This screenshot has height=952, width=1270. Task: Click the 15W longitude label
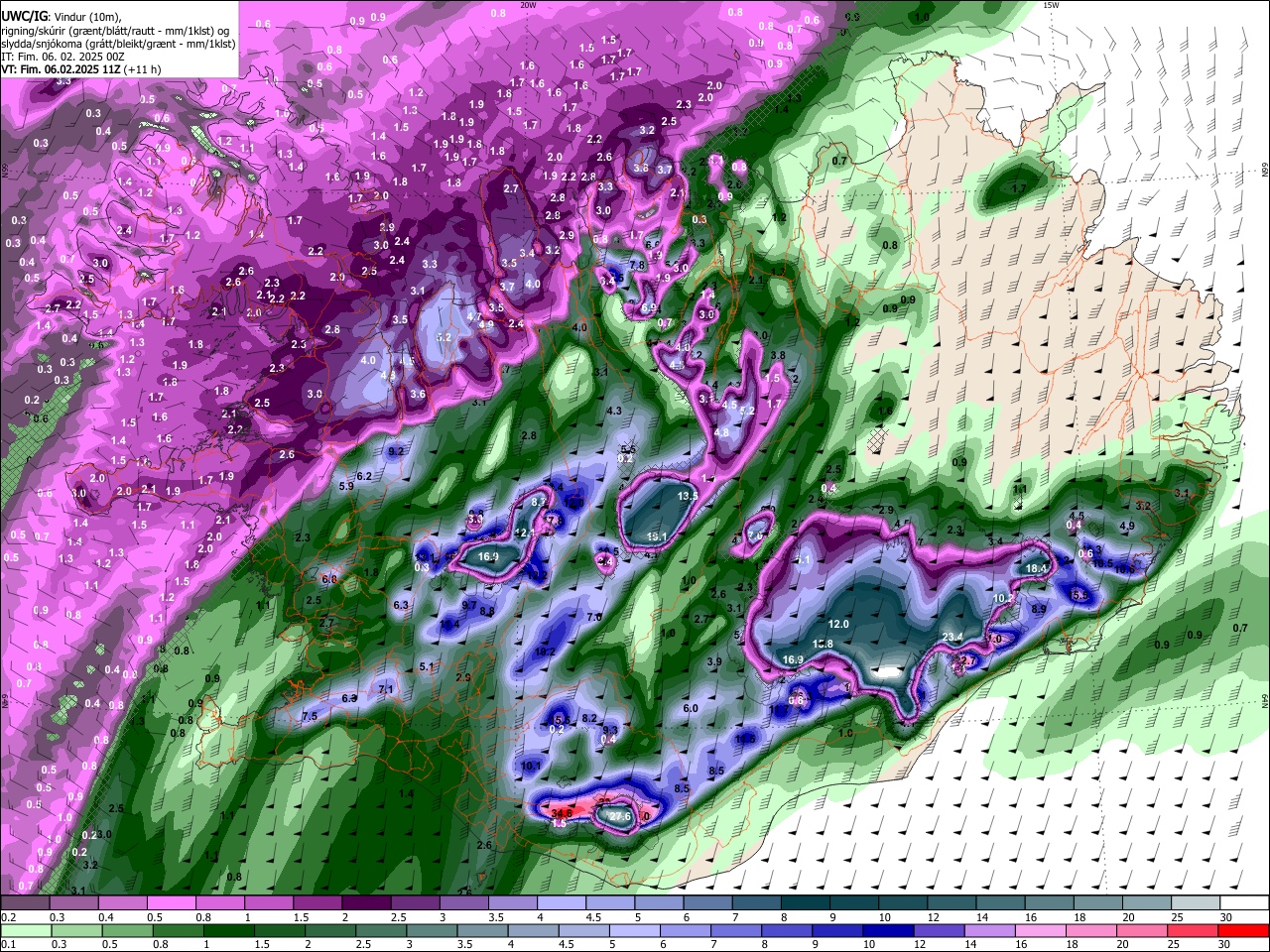[1052, 5]
